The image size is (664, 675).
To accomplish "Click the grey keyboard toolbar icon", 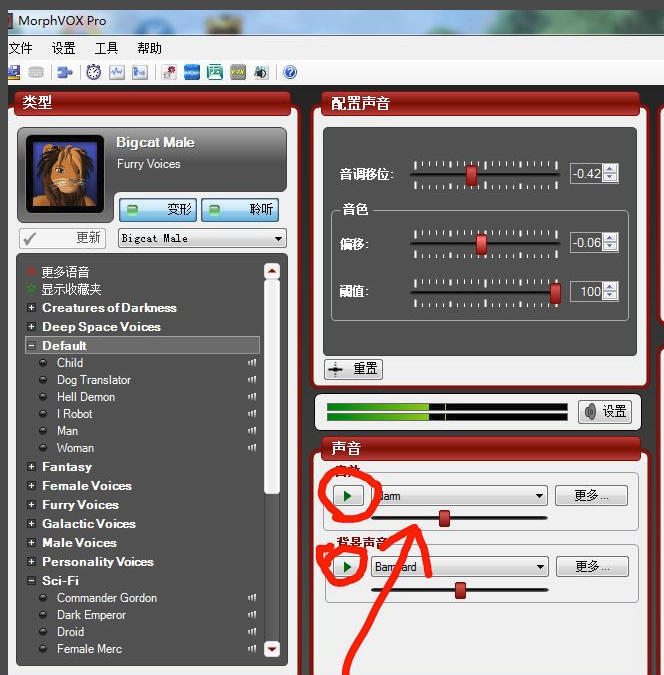I will point(36,72).
